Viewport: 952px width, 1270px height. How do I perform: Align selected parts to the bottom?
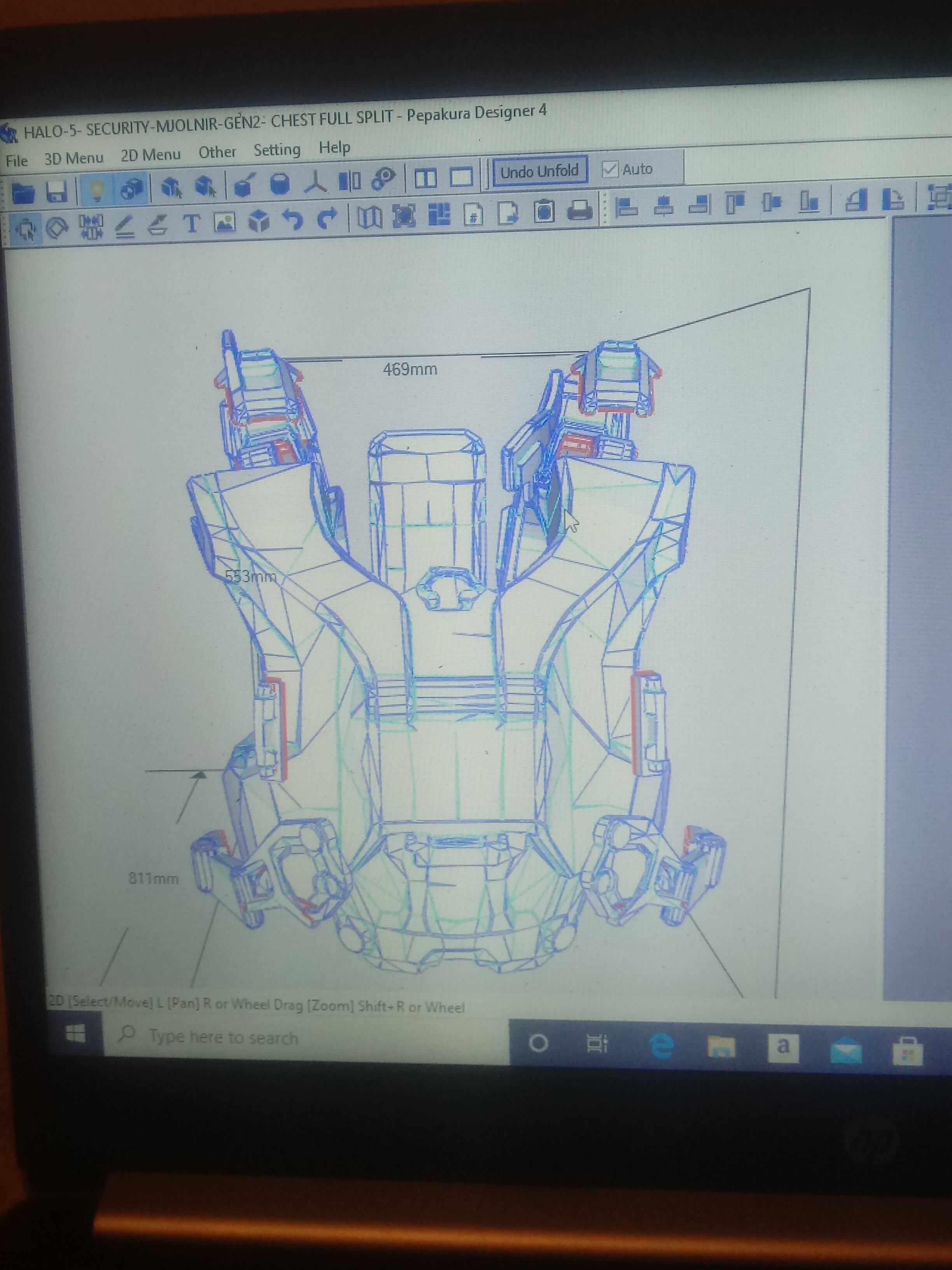(808, 201)
